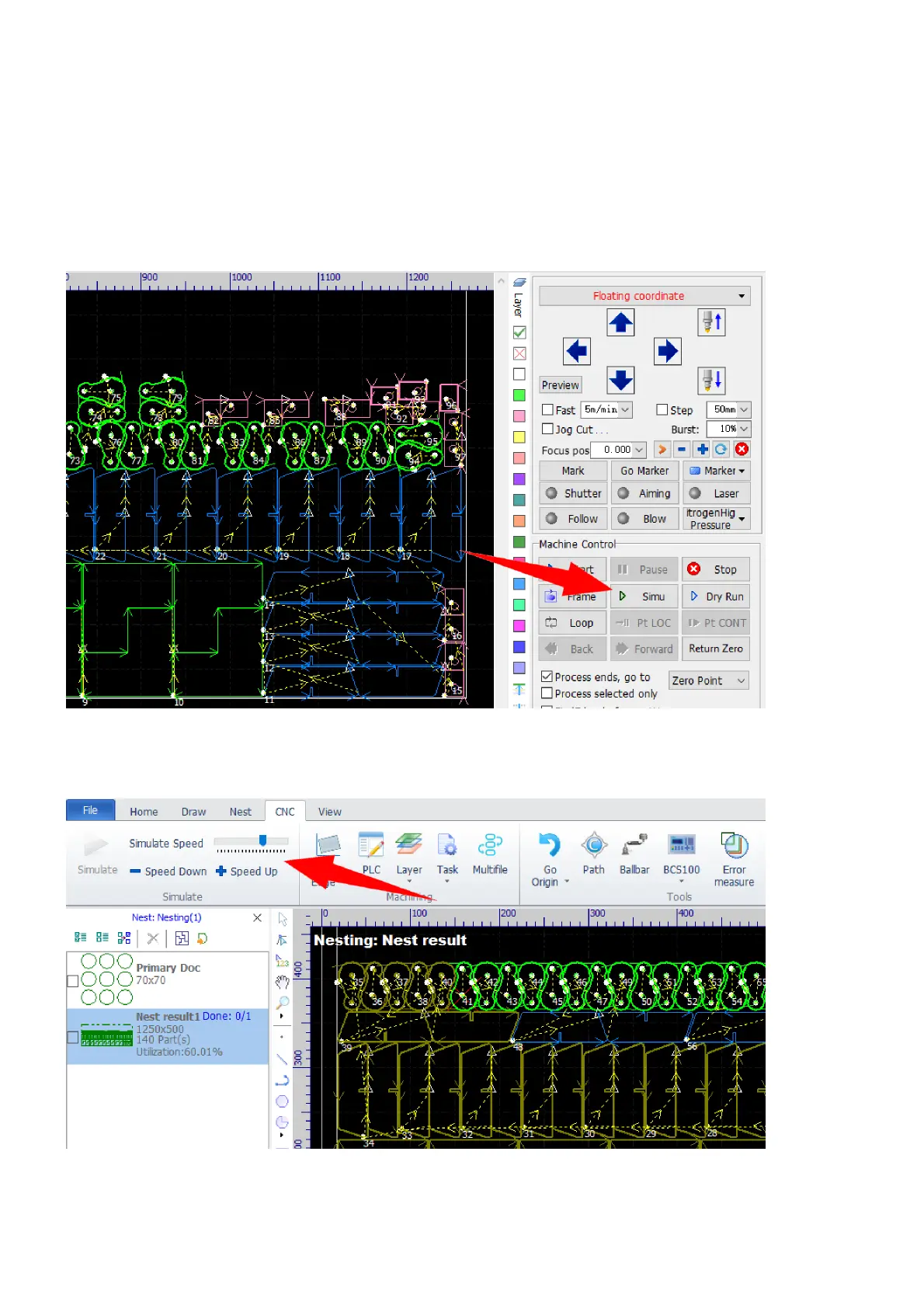Click the orange go-to-focus arrow icon
The image size is (924, 1308).
pyautogui.click(x=662, y=450)
